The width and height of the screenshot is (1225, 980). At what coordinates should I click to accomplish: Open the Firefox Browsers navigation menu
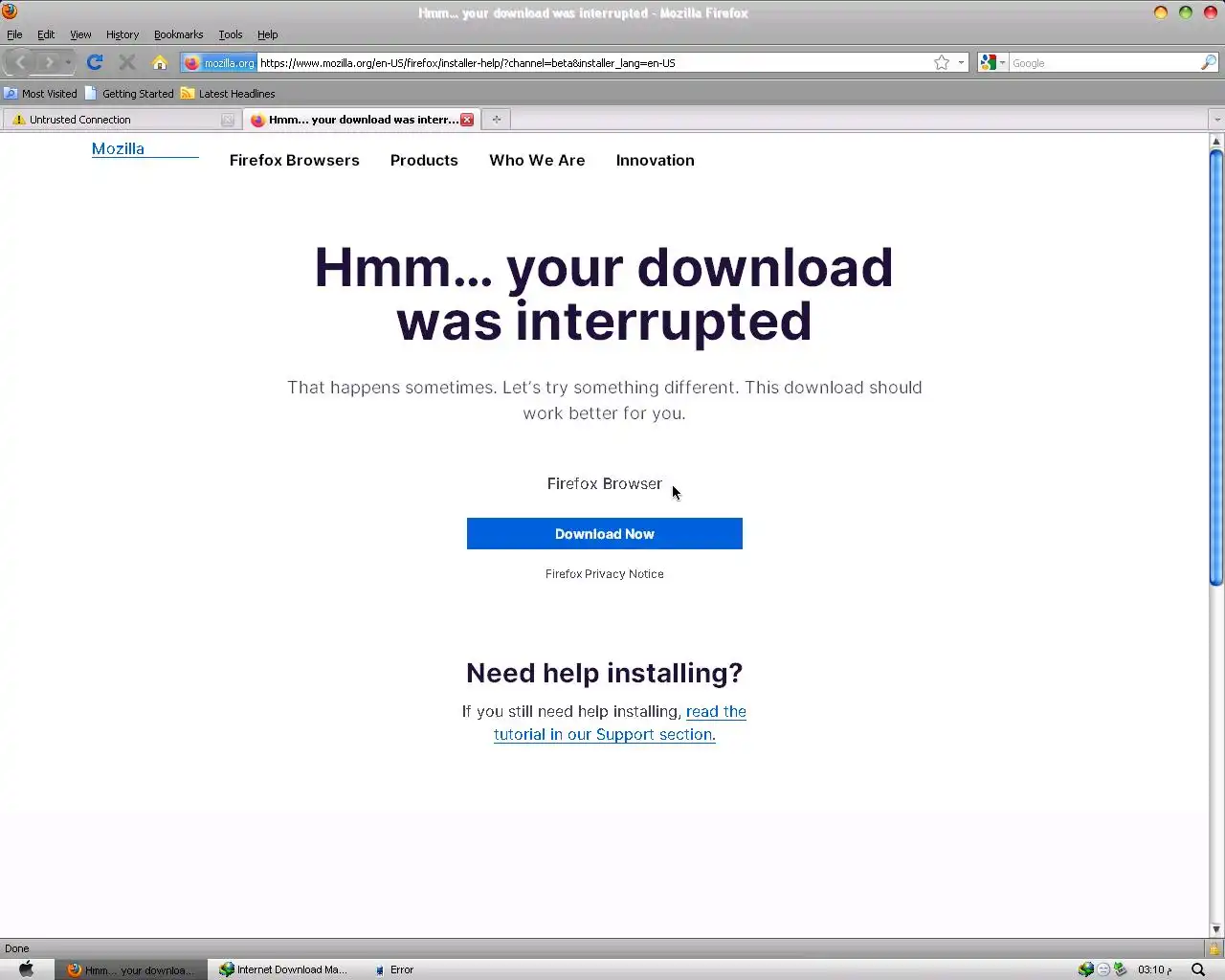[295, 160]
